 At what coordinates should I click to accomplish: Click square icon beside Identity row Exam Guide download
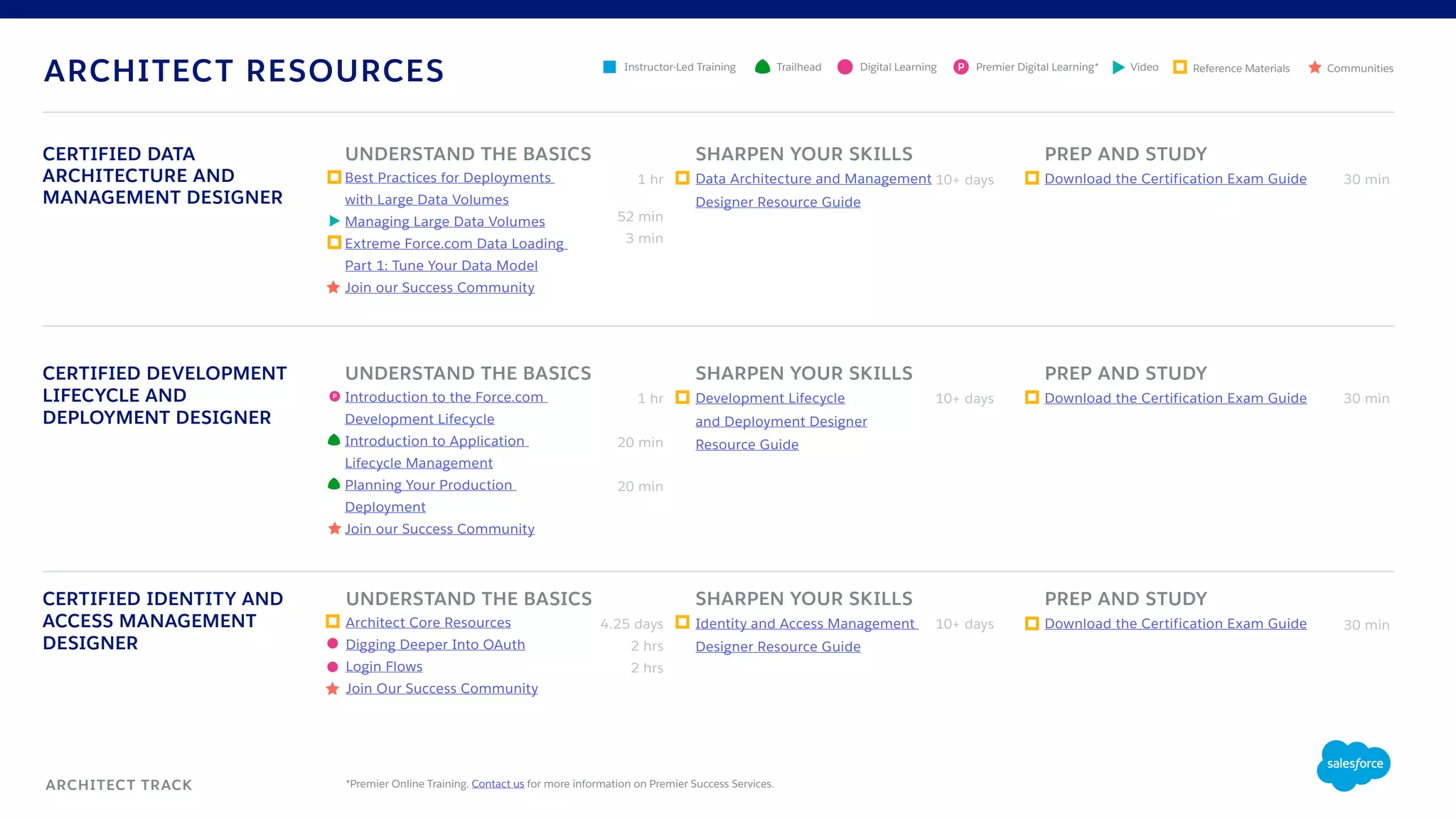coord(1032,623)
